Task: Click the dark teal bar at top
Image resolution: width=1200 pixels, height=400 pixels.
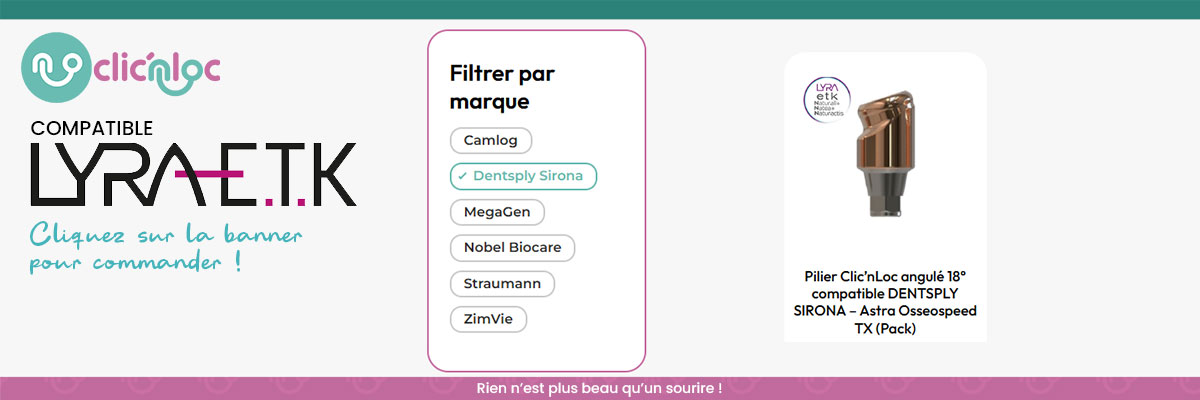Action: pyautogui.click(x=600, y=9)
